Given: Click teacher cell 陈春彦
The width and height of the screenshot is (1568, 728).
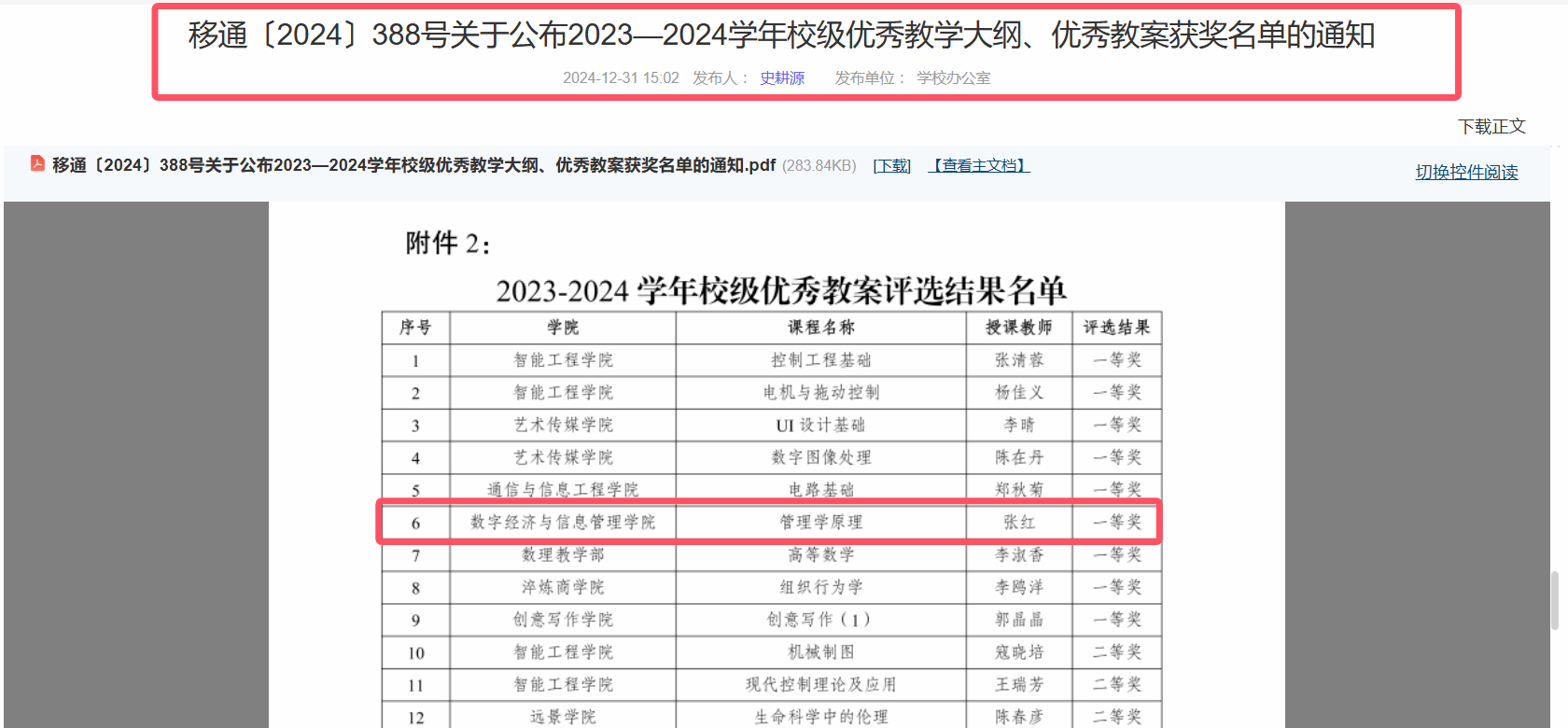Looking at the screenshot, I should click(x=1019, y=717).
